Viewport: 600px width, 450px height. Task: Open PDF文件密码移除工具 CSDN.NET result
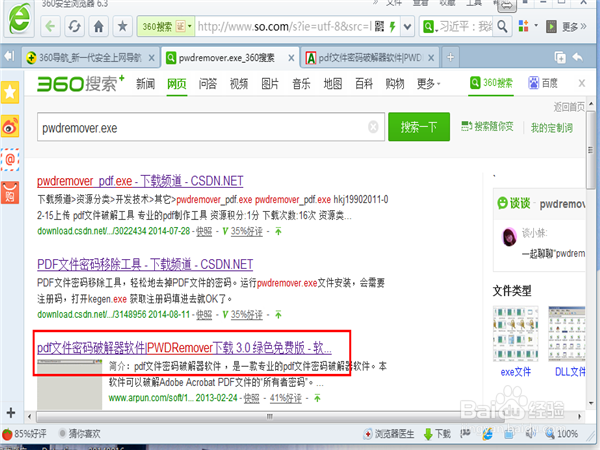click(x=145, y=264)
